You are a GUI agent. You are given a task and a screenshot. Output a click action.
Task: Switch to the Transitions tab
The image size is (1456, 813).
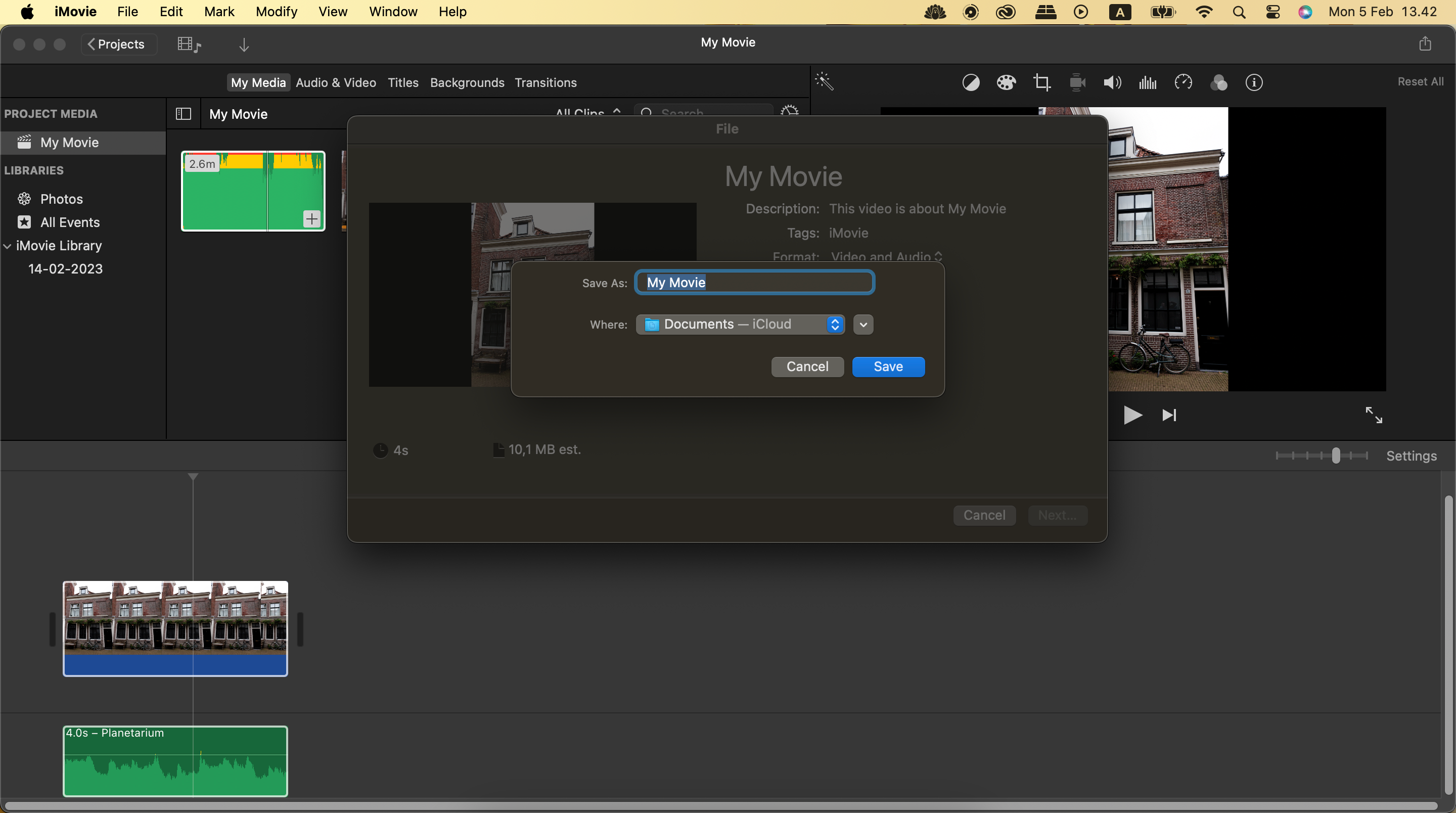(x=545, y=82)
